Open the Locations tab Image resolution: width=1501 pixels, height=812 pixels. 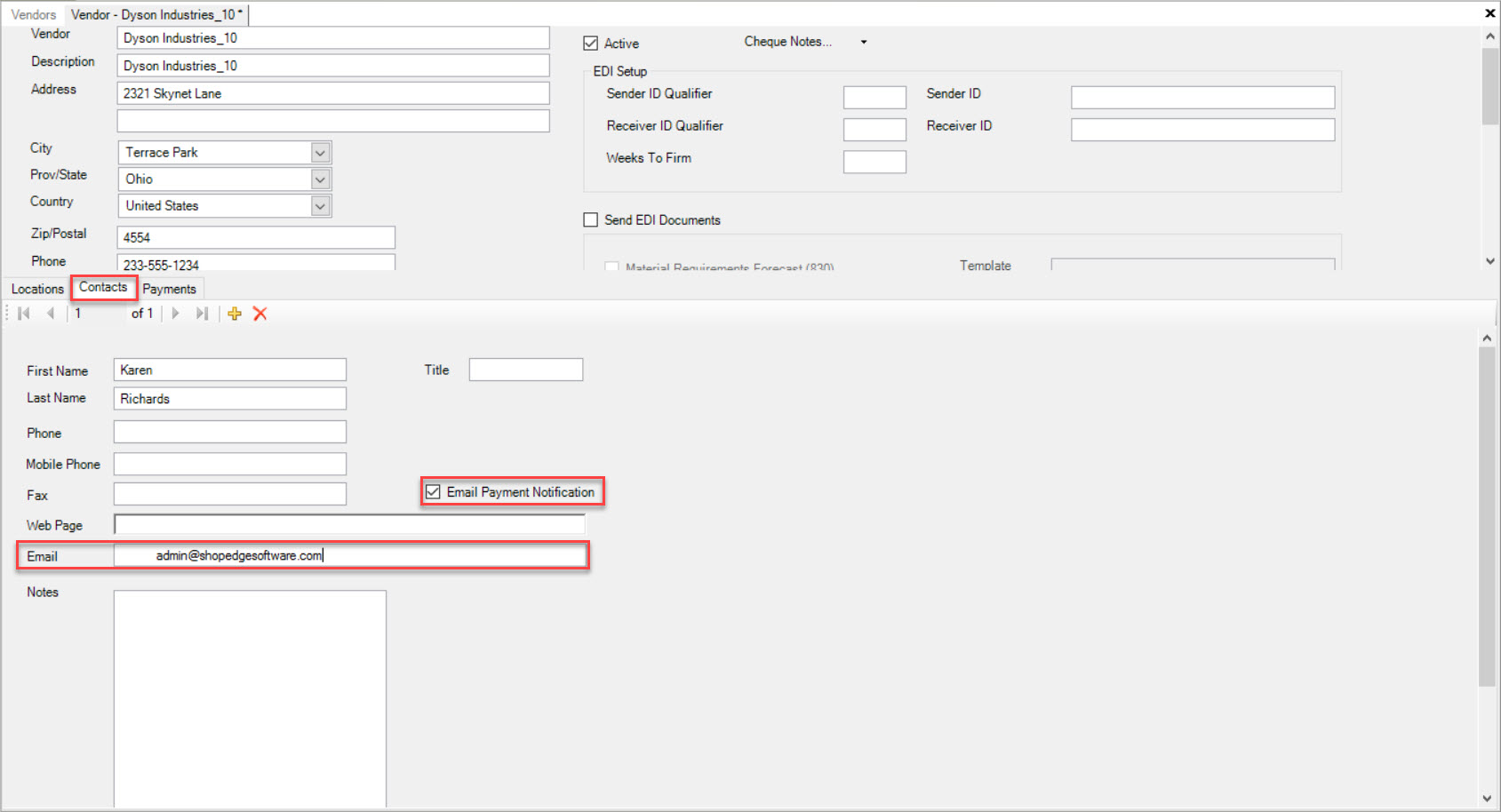pos(37,289)
